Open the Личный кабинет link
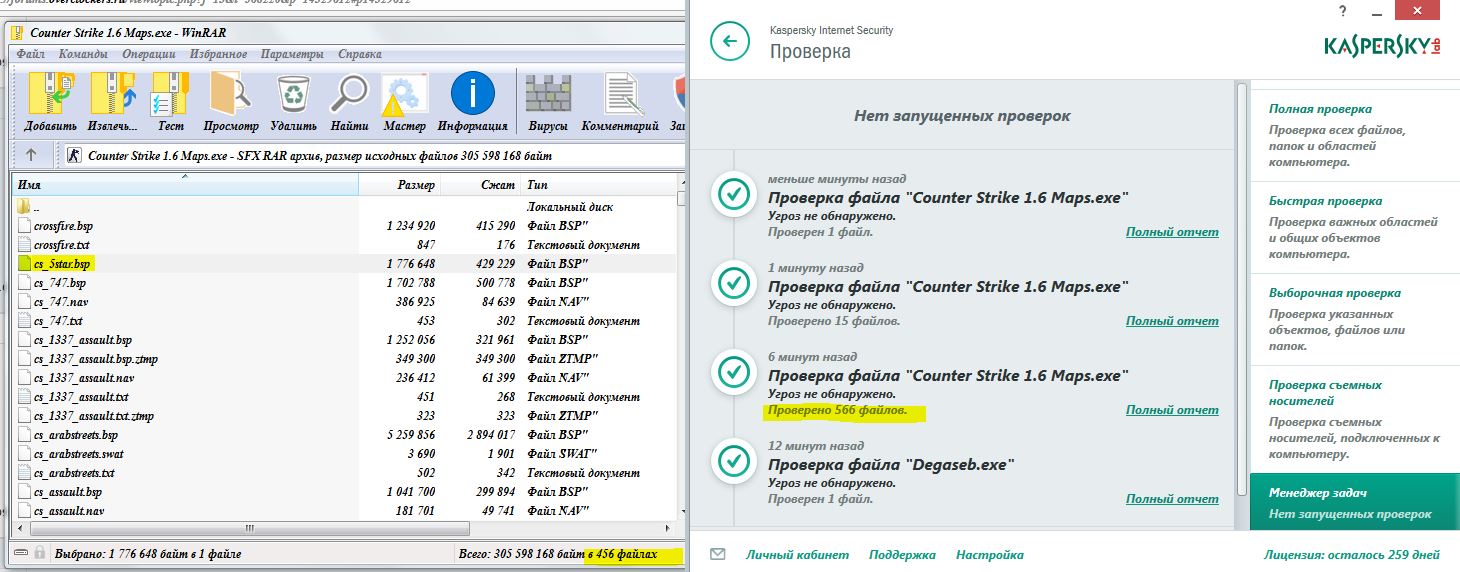The image size is (1460, 572). pyautogui.click(x=797, y=555)
